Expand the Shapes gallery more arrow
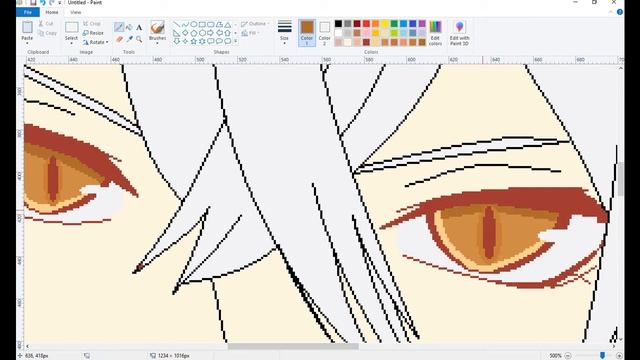 236,41
